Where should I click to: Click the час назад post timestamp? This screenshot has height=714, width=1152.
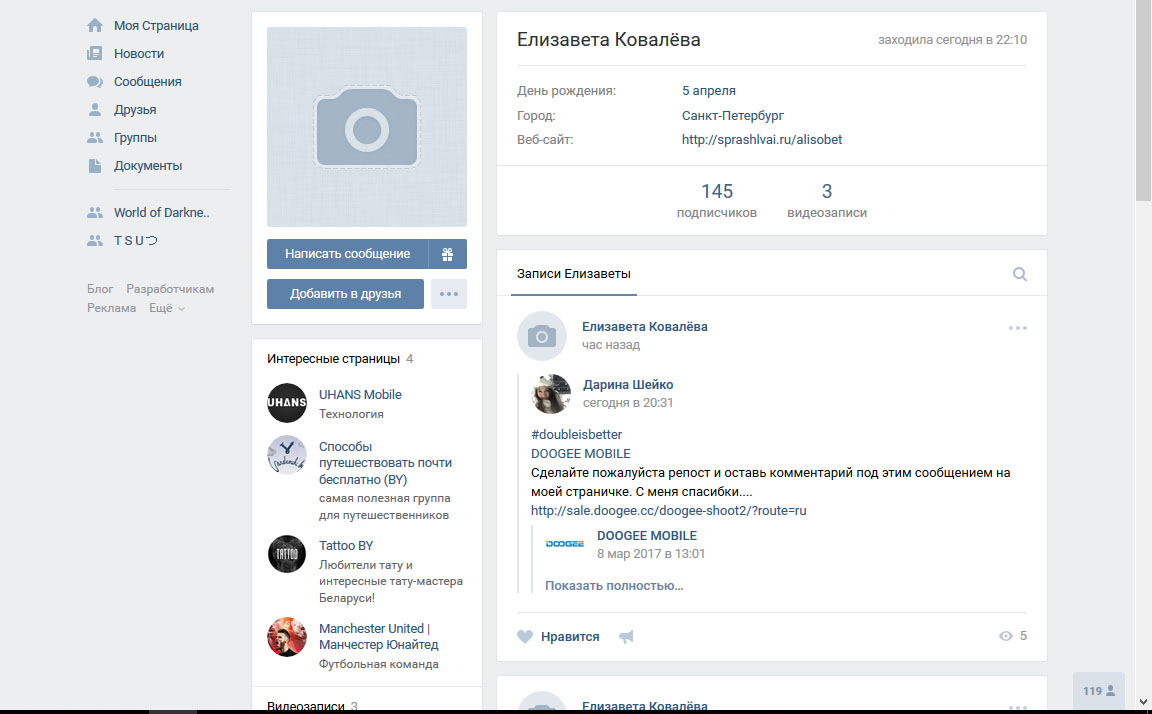point(611,345)
